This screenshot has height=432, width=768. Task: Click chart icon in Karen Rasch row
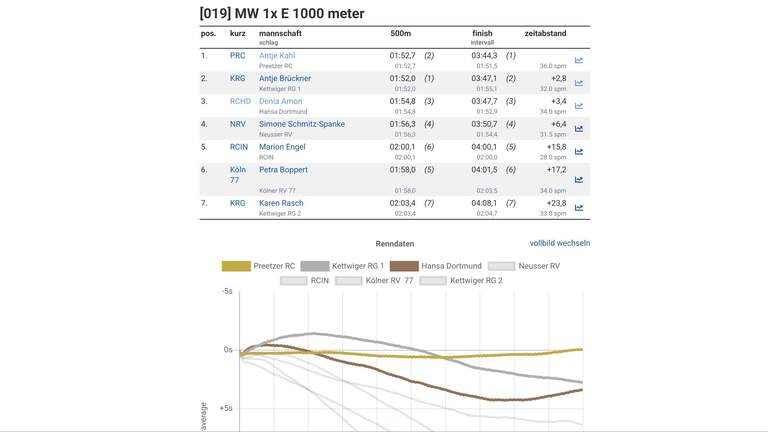pyautogui.click(x=578, y=208)
